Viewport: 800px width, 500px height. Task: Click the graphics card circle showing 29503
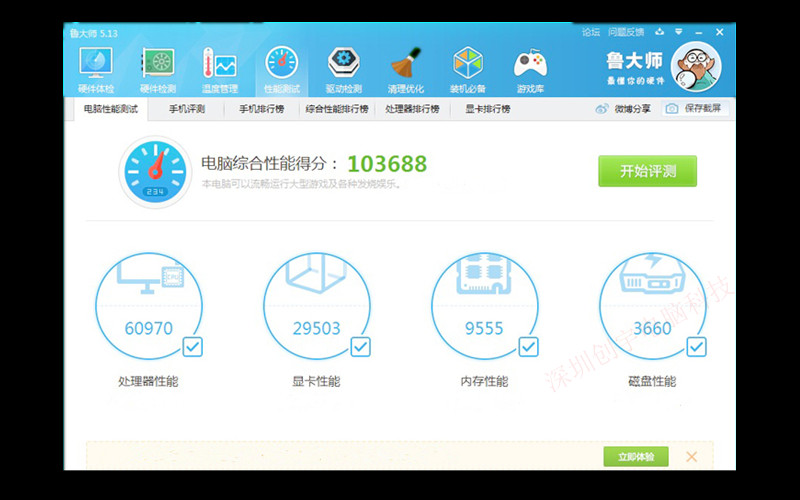[x=316, y=306]
